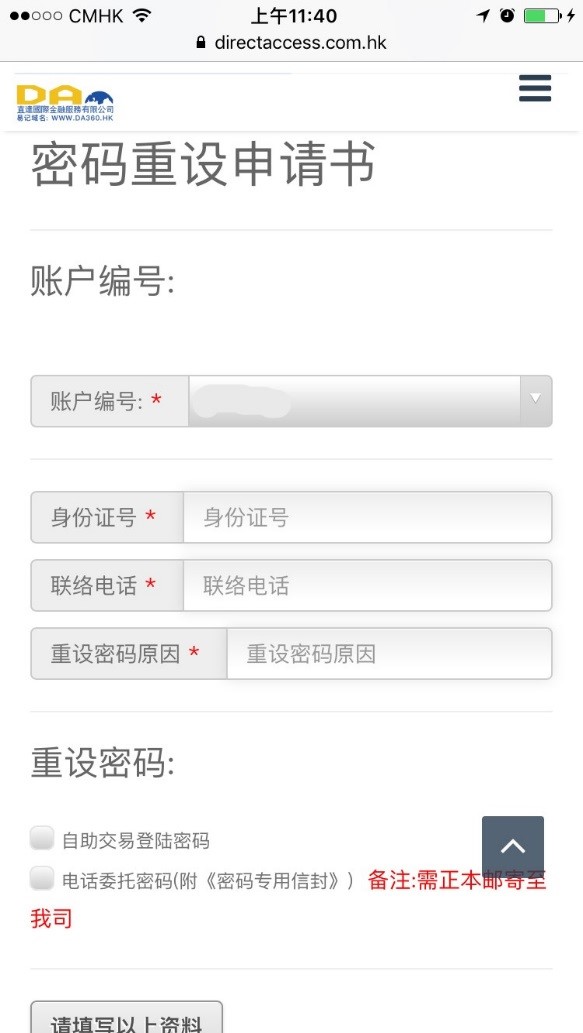Tap the scroll-to-top arrow button

[x=513, y=846]
